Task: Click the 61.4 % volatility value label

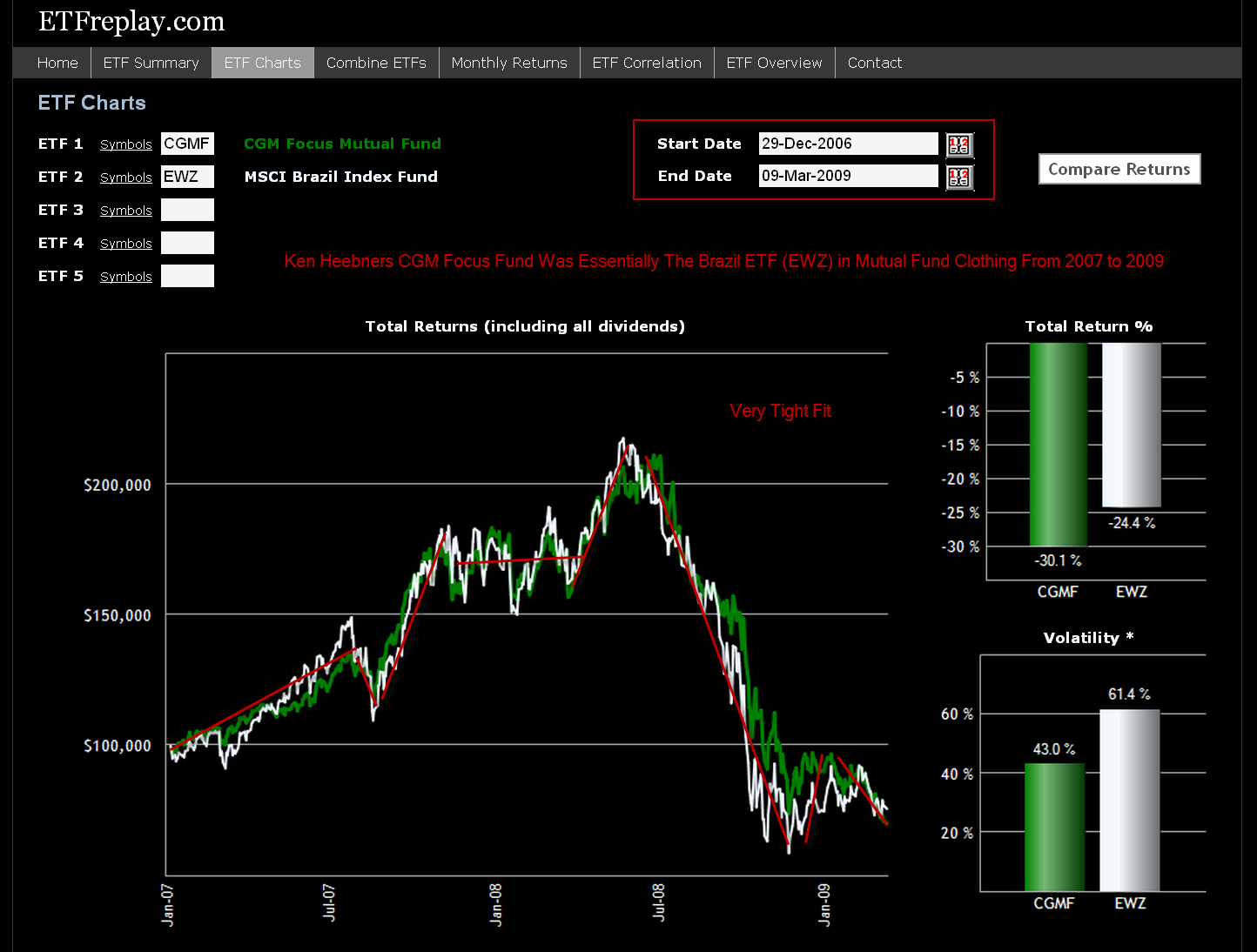Action: [1129, 694]
